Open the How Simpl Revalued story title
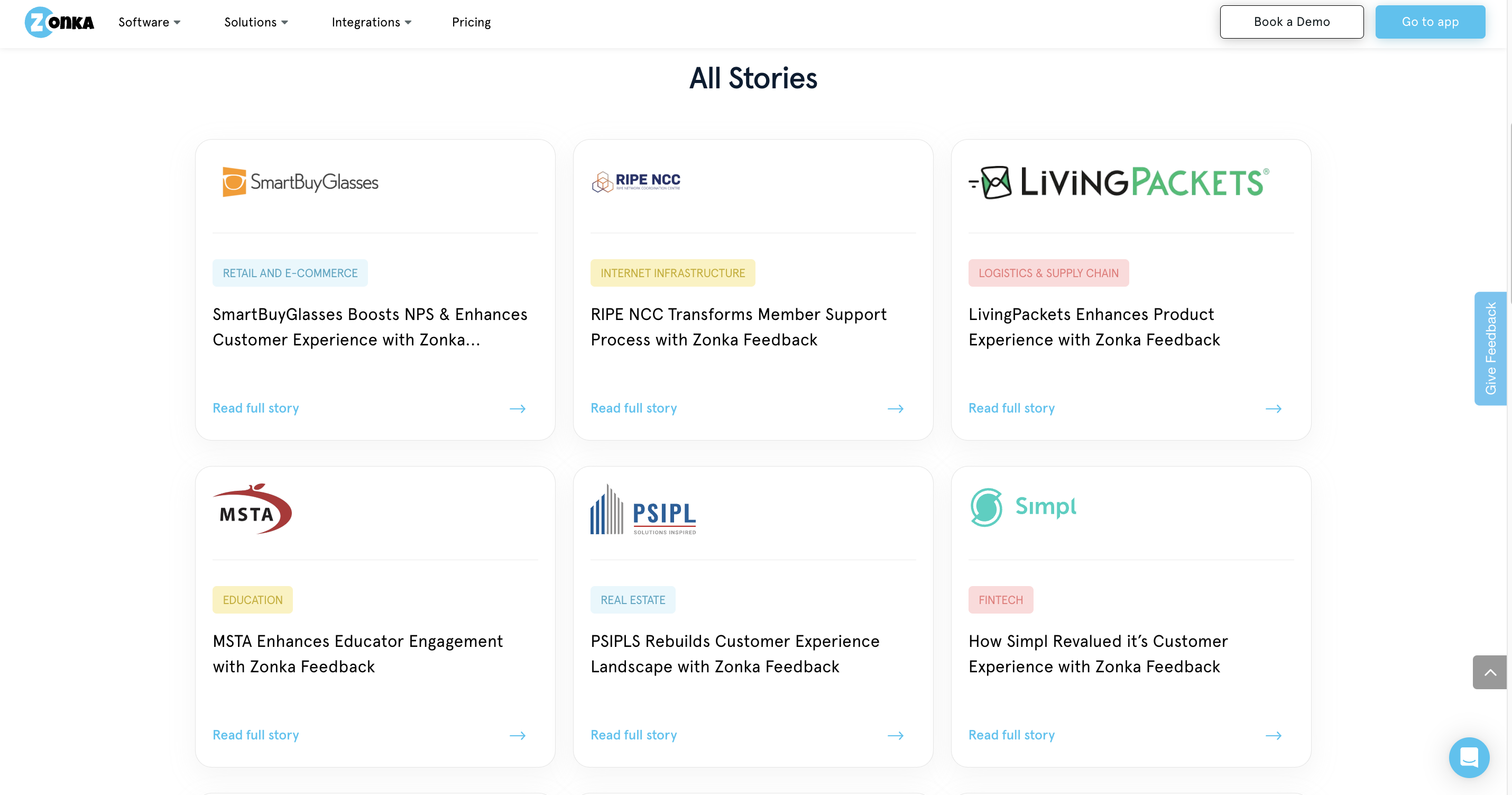 tap(1098, 653)
